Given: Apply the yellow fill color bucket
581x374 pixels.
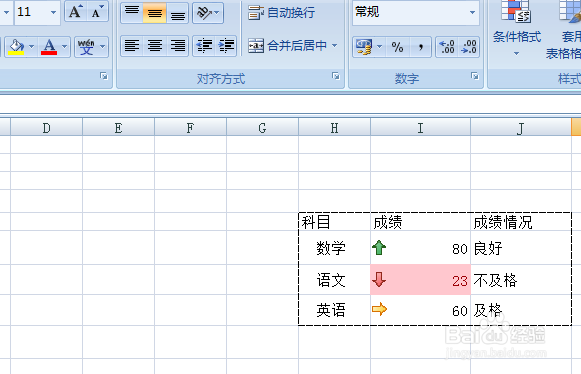Looking at the screenshot, I should click(x=16, y=47).
